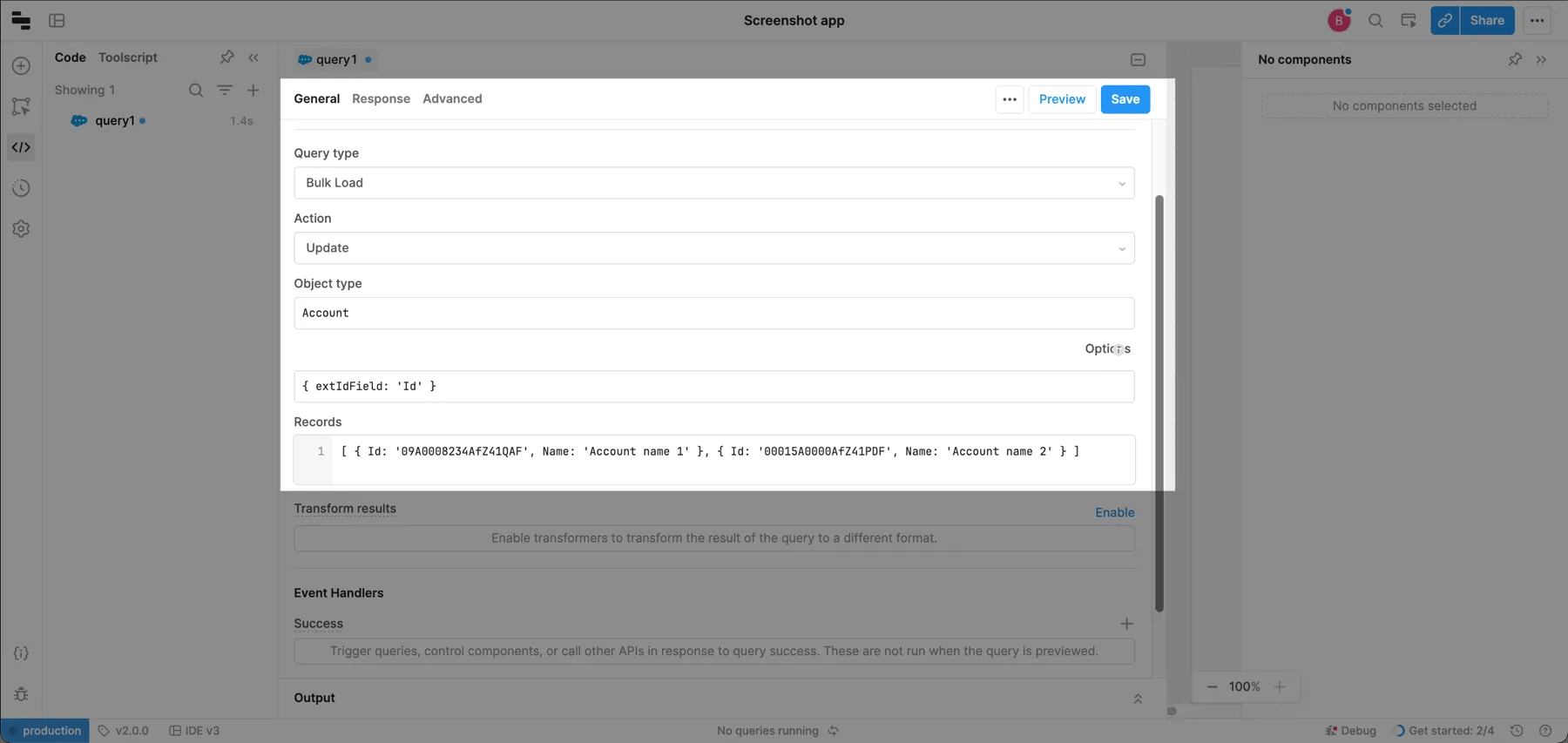Open the production environment selector

(x=44, y=731)
